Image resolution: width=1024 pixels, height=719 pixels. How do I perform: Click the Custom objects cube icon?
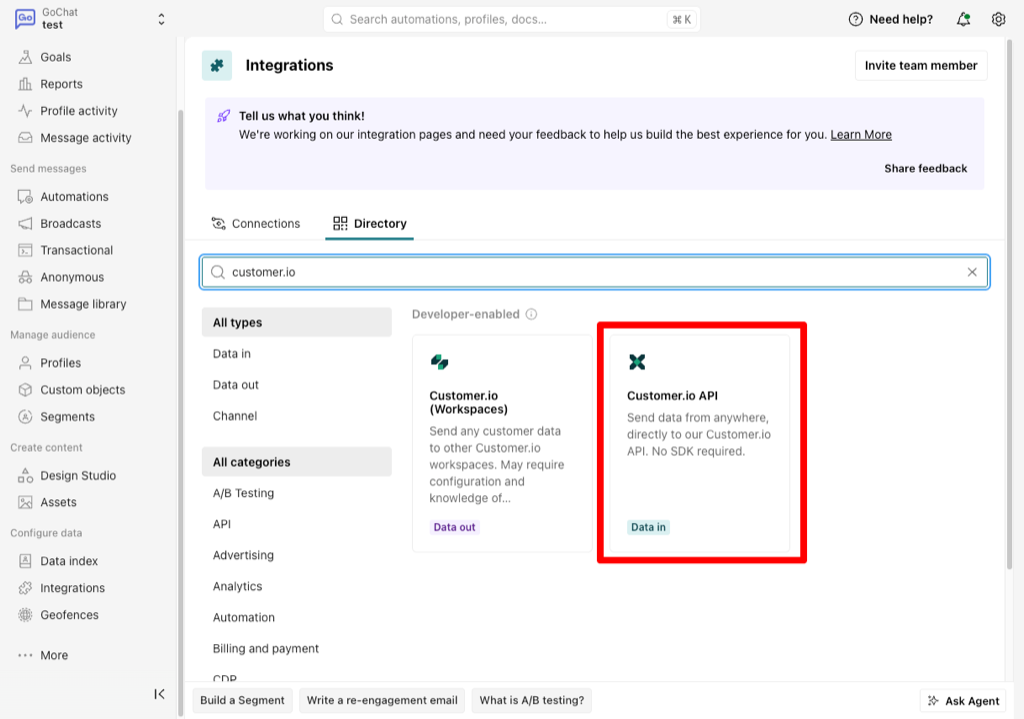pos(25,389)
